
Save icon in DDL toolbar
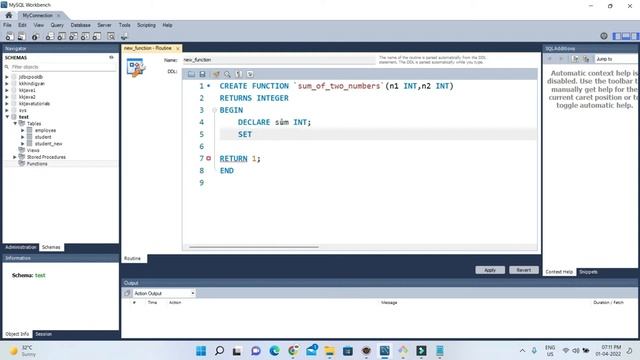202,74
